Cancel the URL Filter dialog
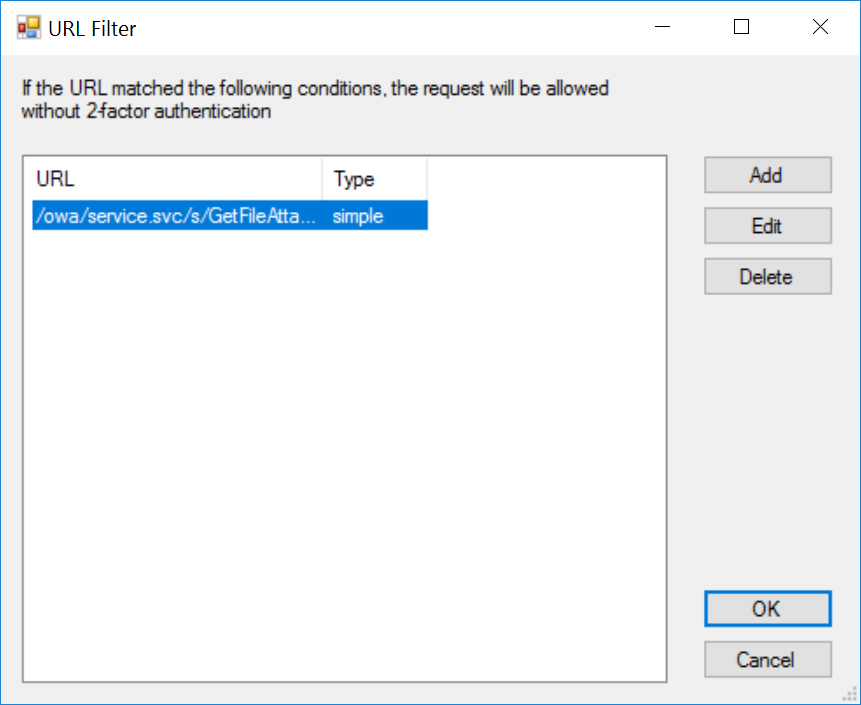Screen dimensions: 861x705 (x=767, y=660)
